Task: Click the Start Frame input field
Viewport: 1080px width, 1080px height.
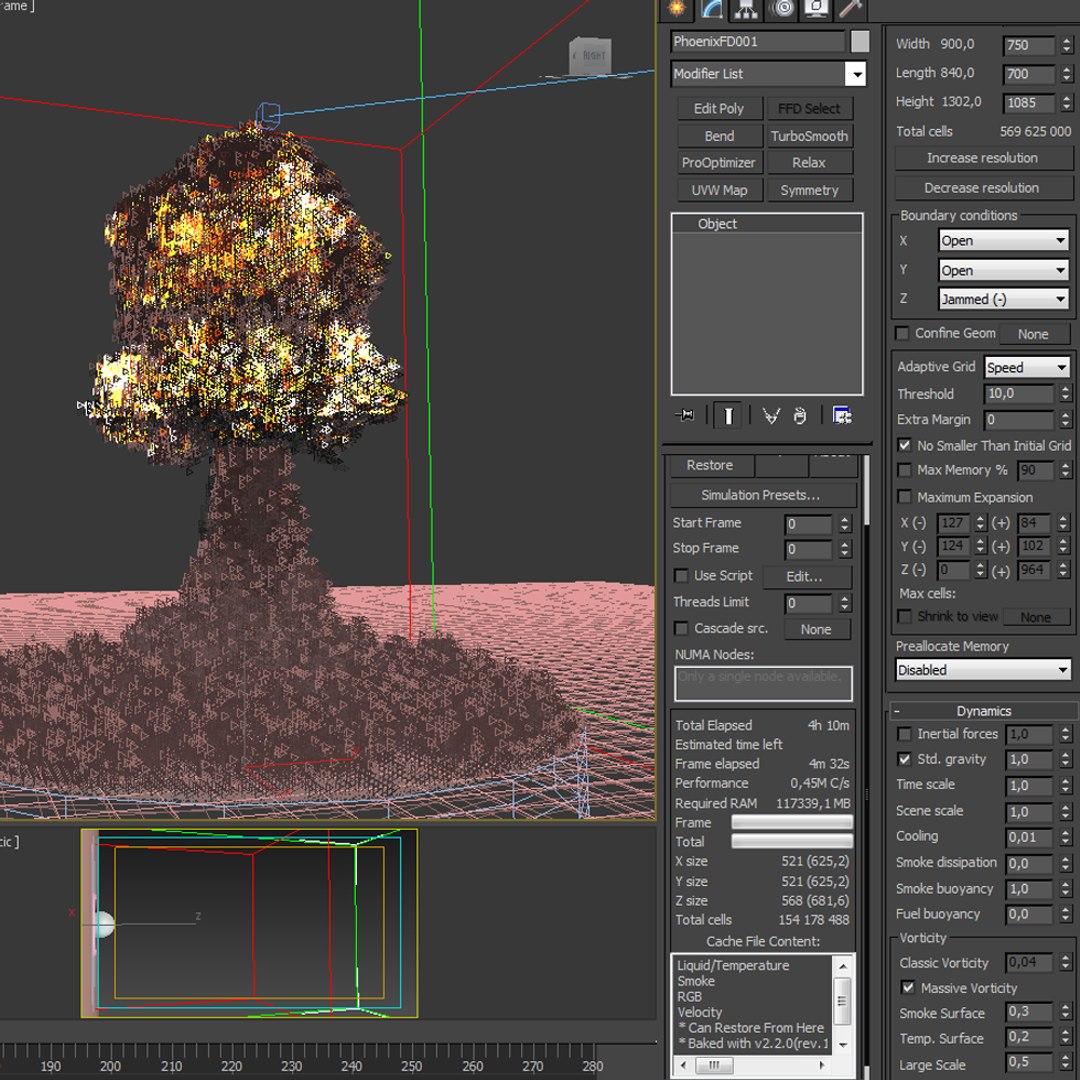Action: coord(809,524)
